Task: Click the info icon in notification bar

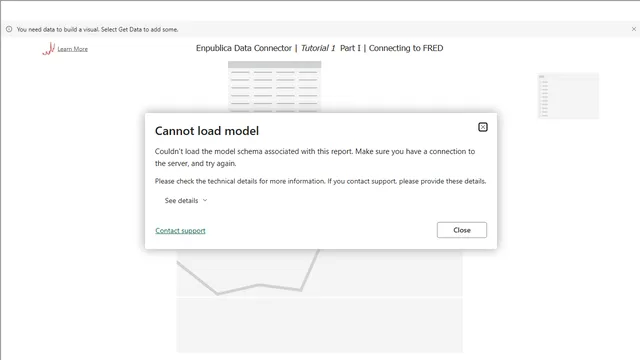Action: 9,29
